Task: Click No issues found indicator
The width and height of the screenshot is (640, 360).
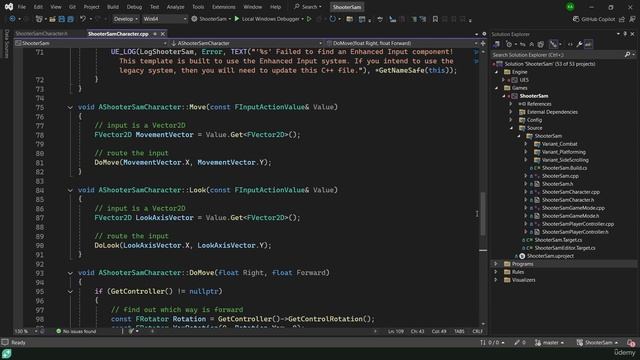Action: [x=76, y=331]
